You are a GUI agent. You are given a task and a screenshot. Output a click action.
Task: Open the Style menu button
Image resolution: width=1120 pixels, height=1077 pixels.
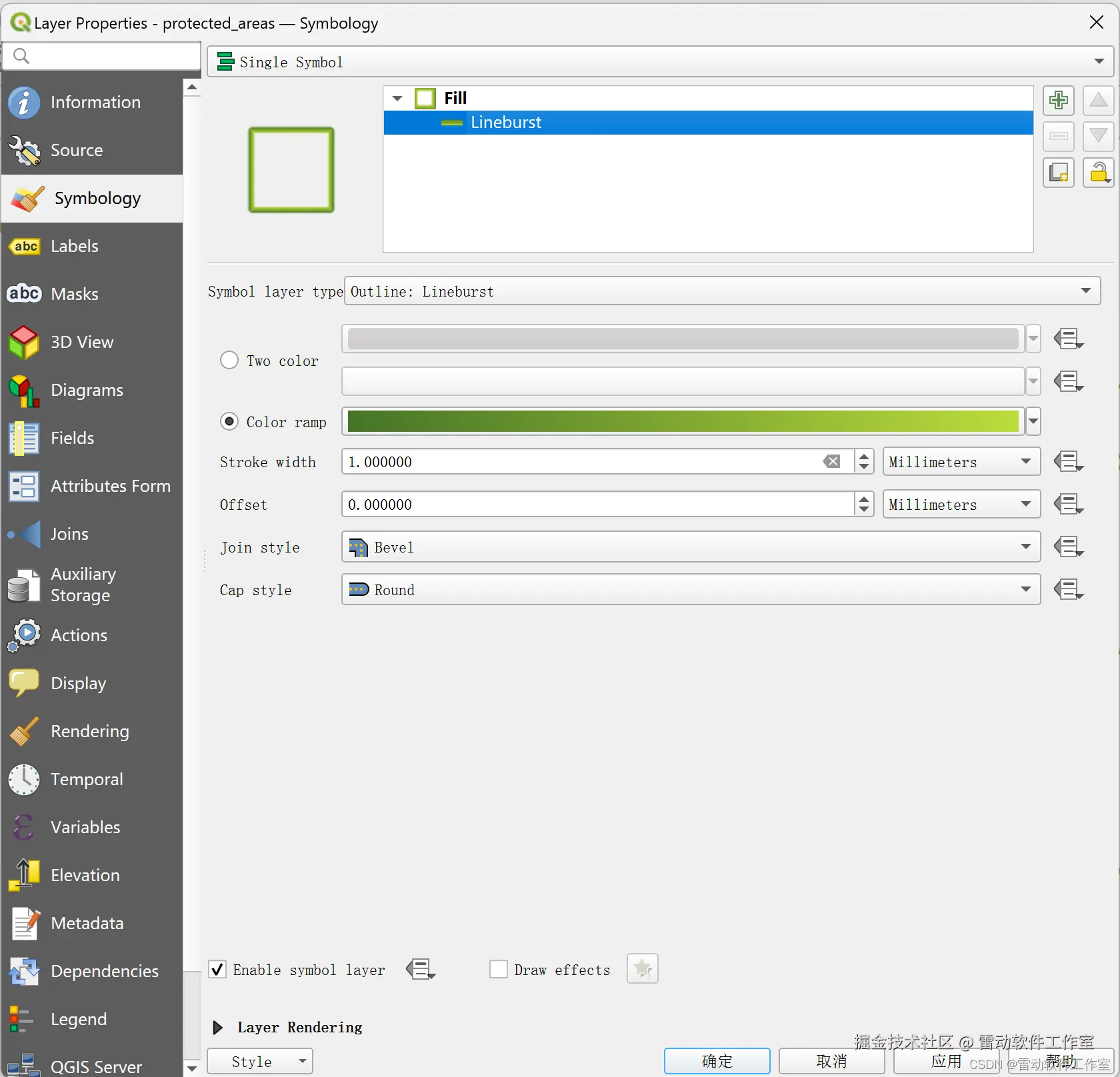pyautogui.click(x=260, y=1061)
